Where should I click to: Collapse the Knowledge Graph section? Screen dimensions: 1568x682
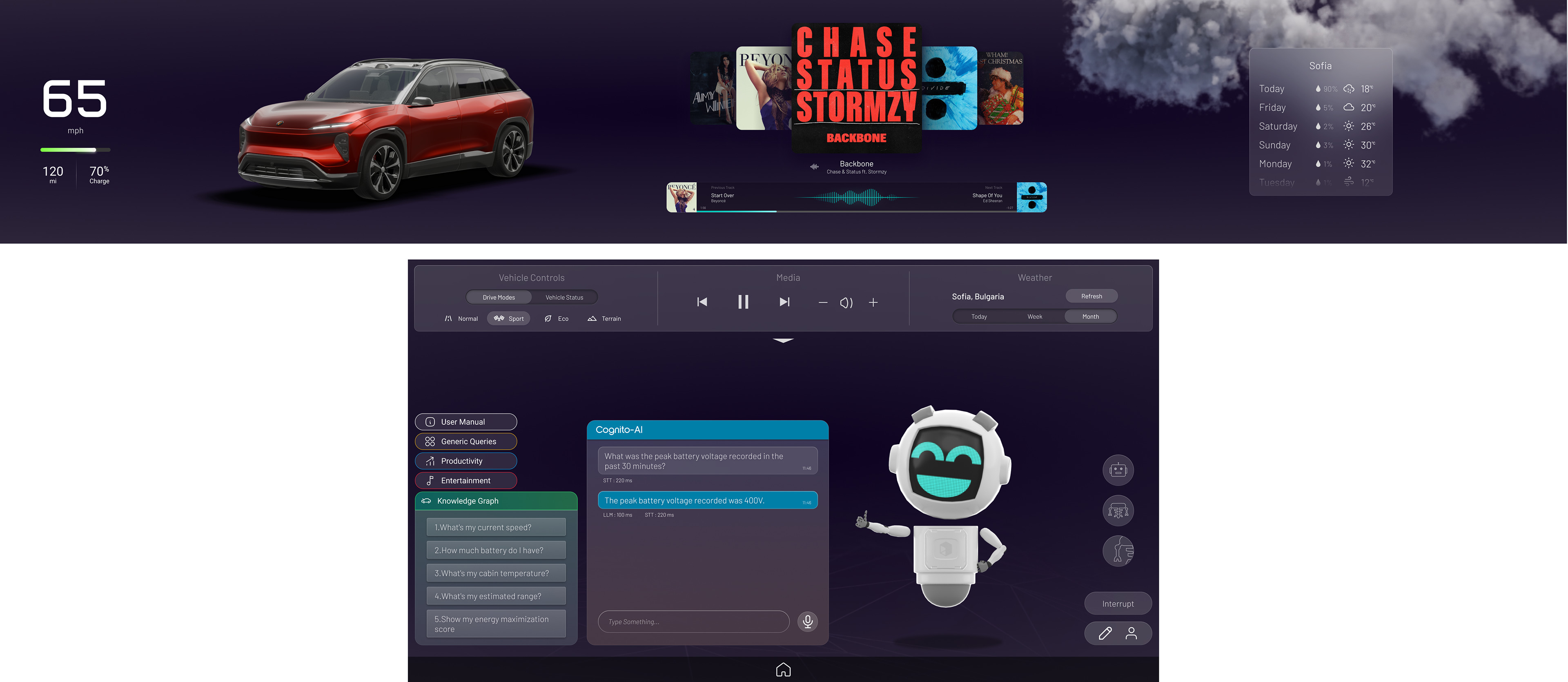click(x=496, y=501)
